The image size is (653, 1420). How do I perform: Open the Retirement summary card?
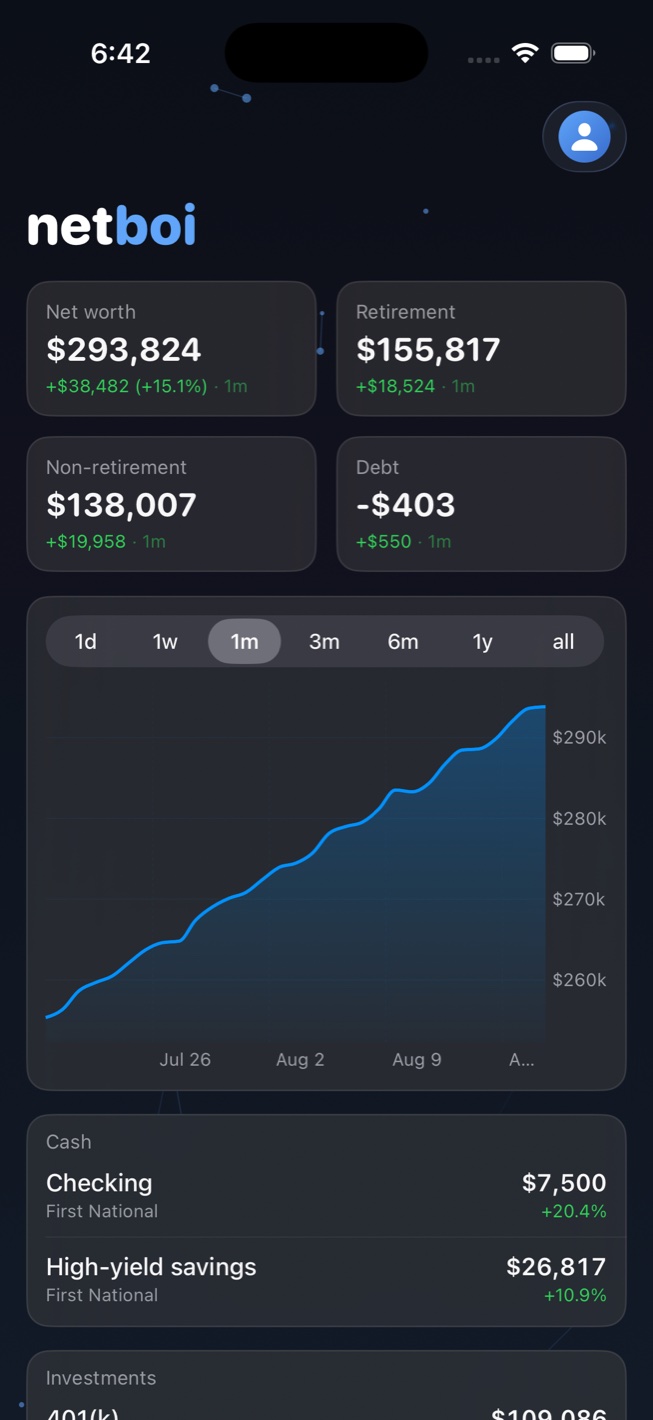[481, 348]
